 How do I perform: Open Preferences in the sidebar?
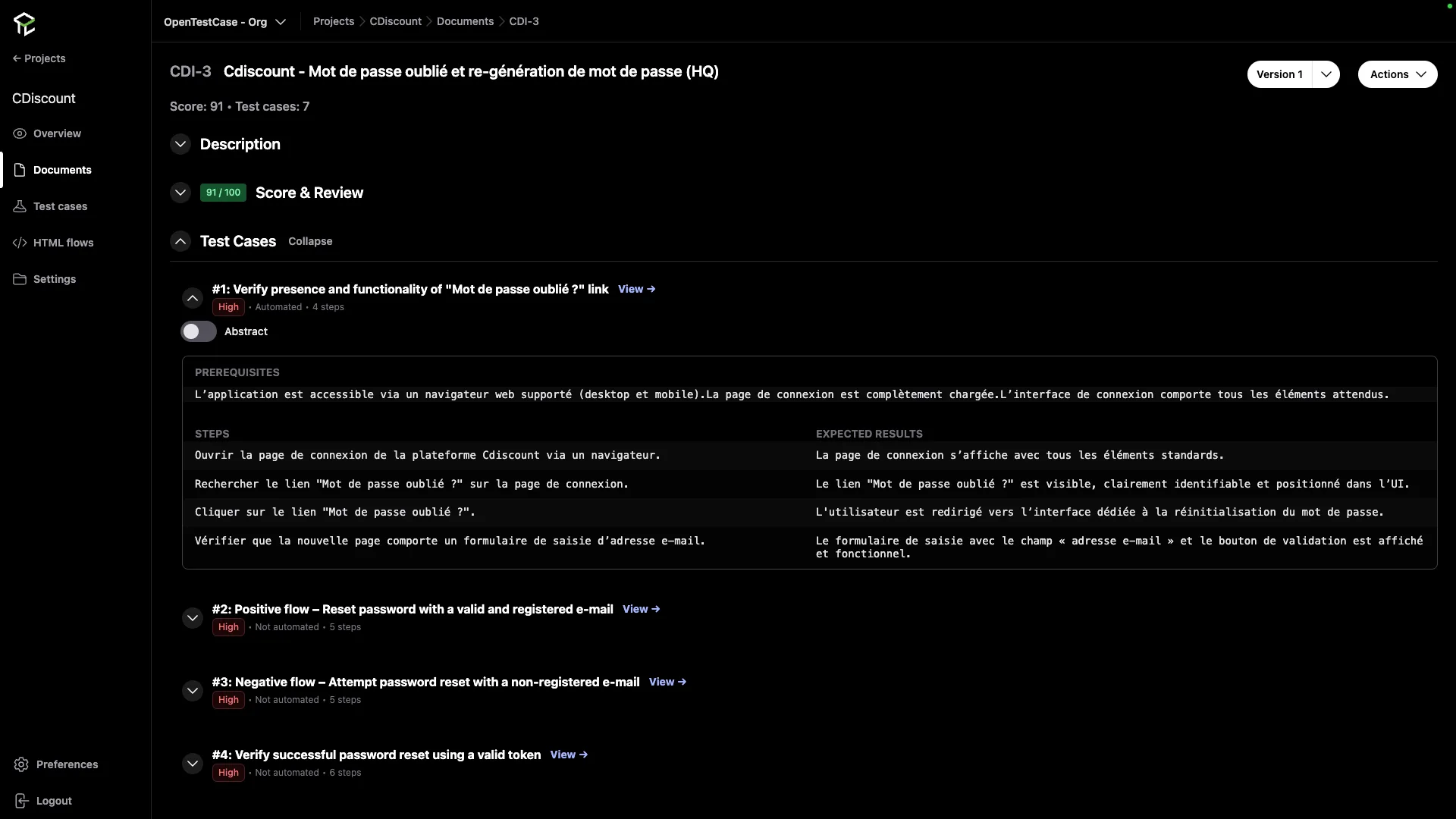click(67, 764)
